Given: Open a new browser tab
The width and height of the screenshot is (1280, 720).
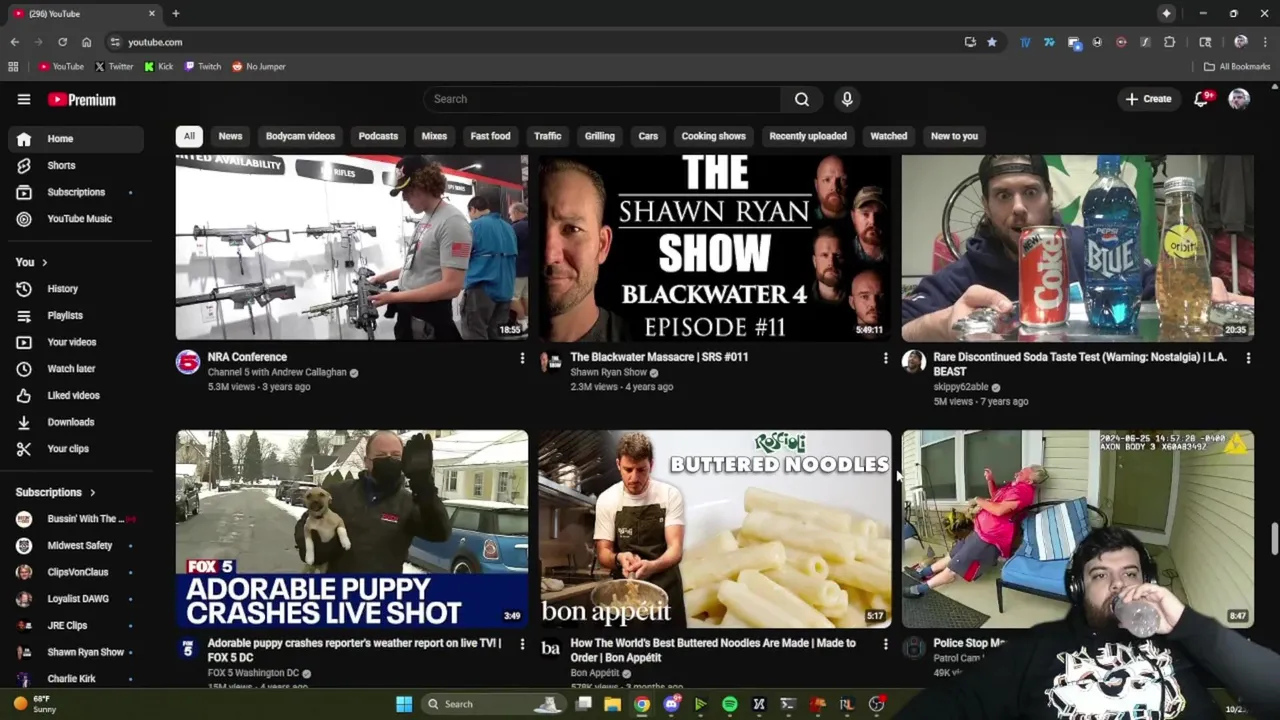Looking at the screenshot, I should point(175,13).
